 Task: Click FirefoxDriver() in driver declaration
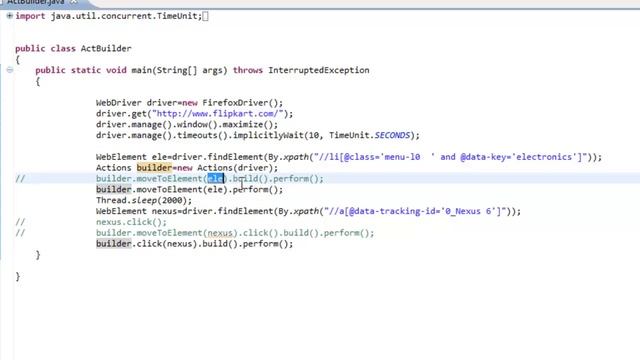[x=242, y=103]
